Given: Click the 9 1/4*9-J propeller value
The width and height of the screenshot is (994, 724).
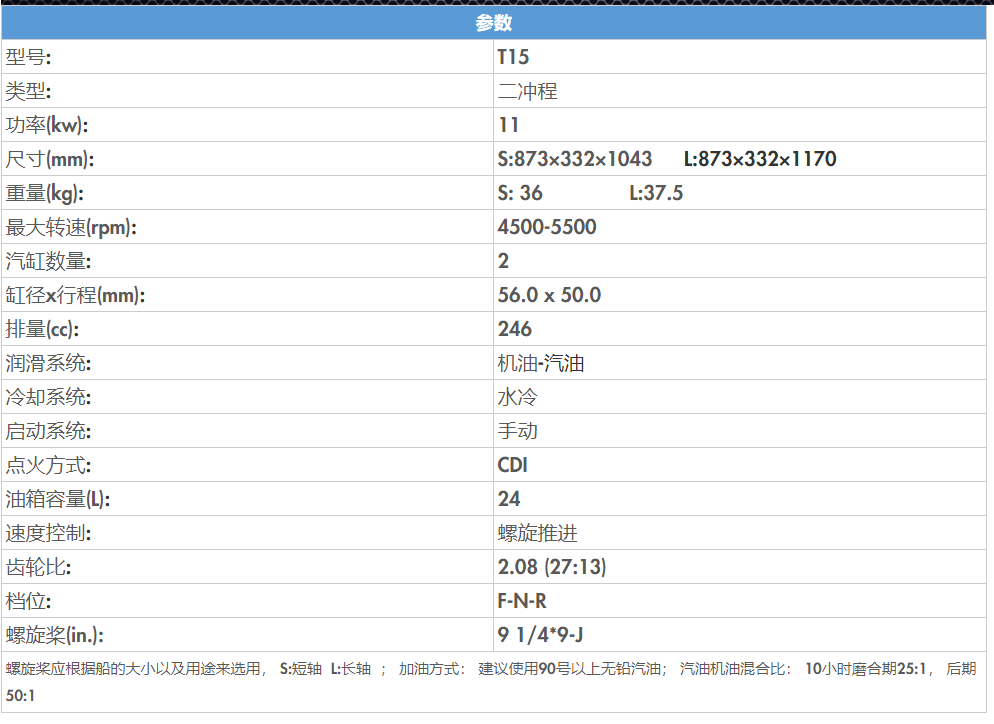Looking at the screenshot, I should (x=540, y=635).
